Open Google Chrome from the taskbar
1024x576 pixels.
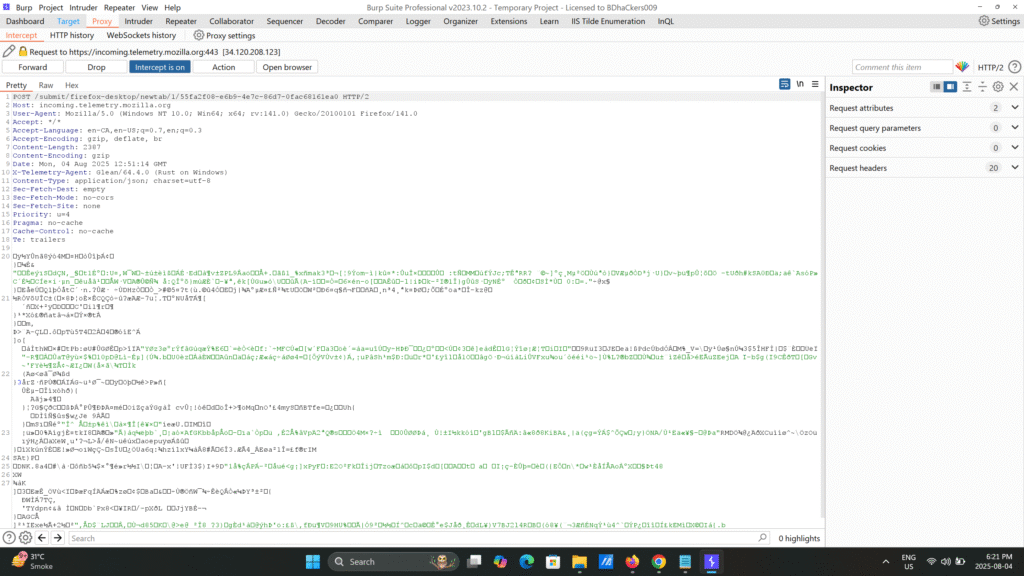tap(658, 561)
